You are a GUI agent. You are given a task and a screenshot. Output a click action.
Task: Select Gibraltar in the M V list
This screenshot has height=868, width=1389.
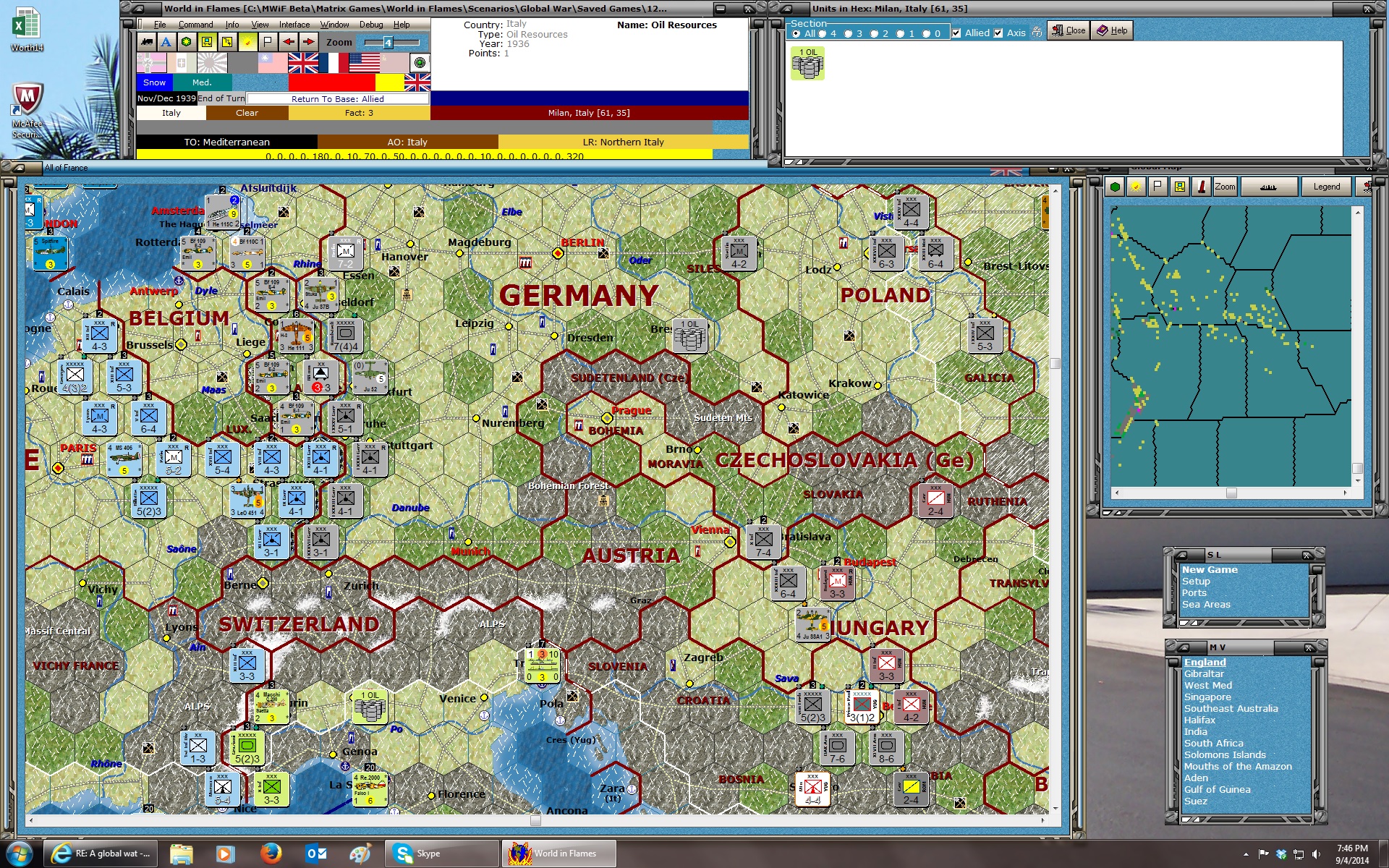(x=1204, y=673)
